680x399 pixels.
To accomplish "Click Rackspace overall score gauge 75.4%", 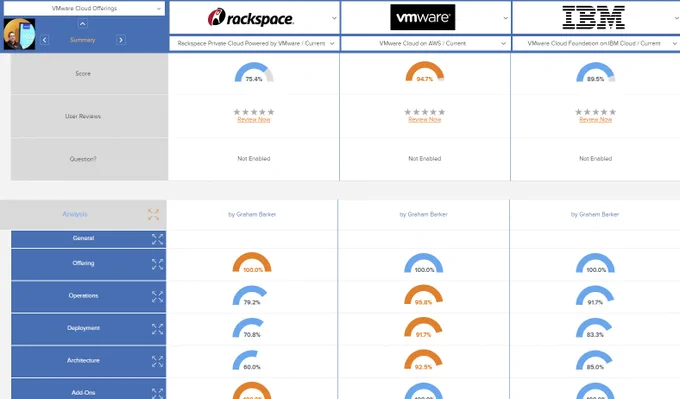I will [x=254, y=72].
